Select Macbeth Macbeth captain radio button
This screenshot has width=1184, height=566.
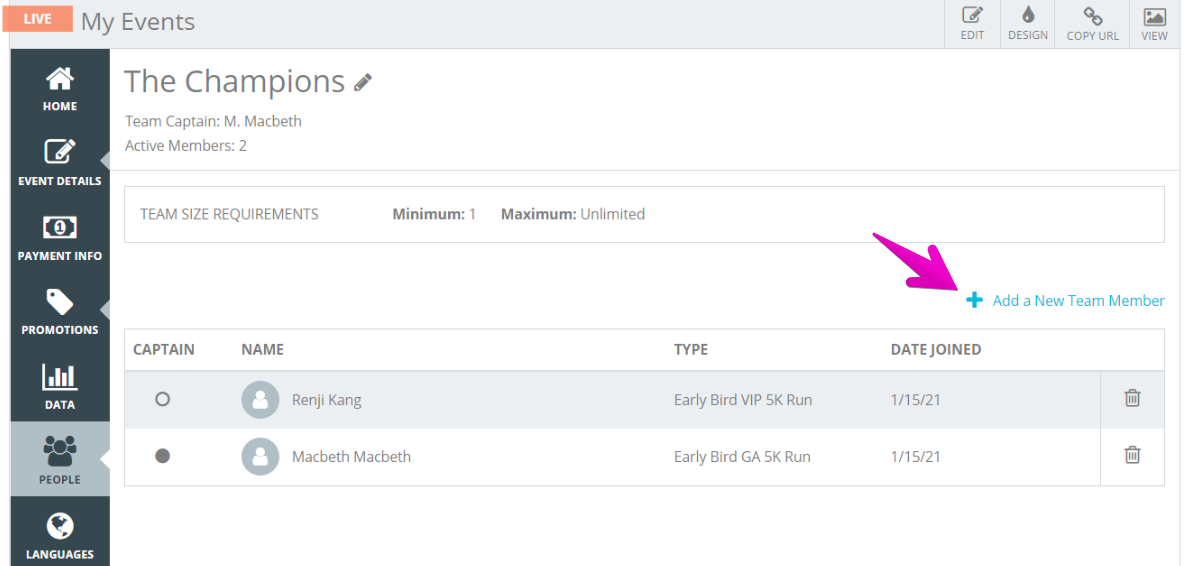(x=162, y=456)
